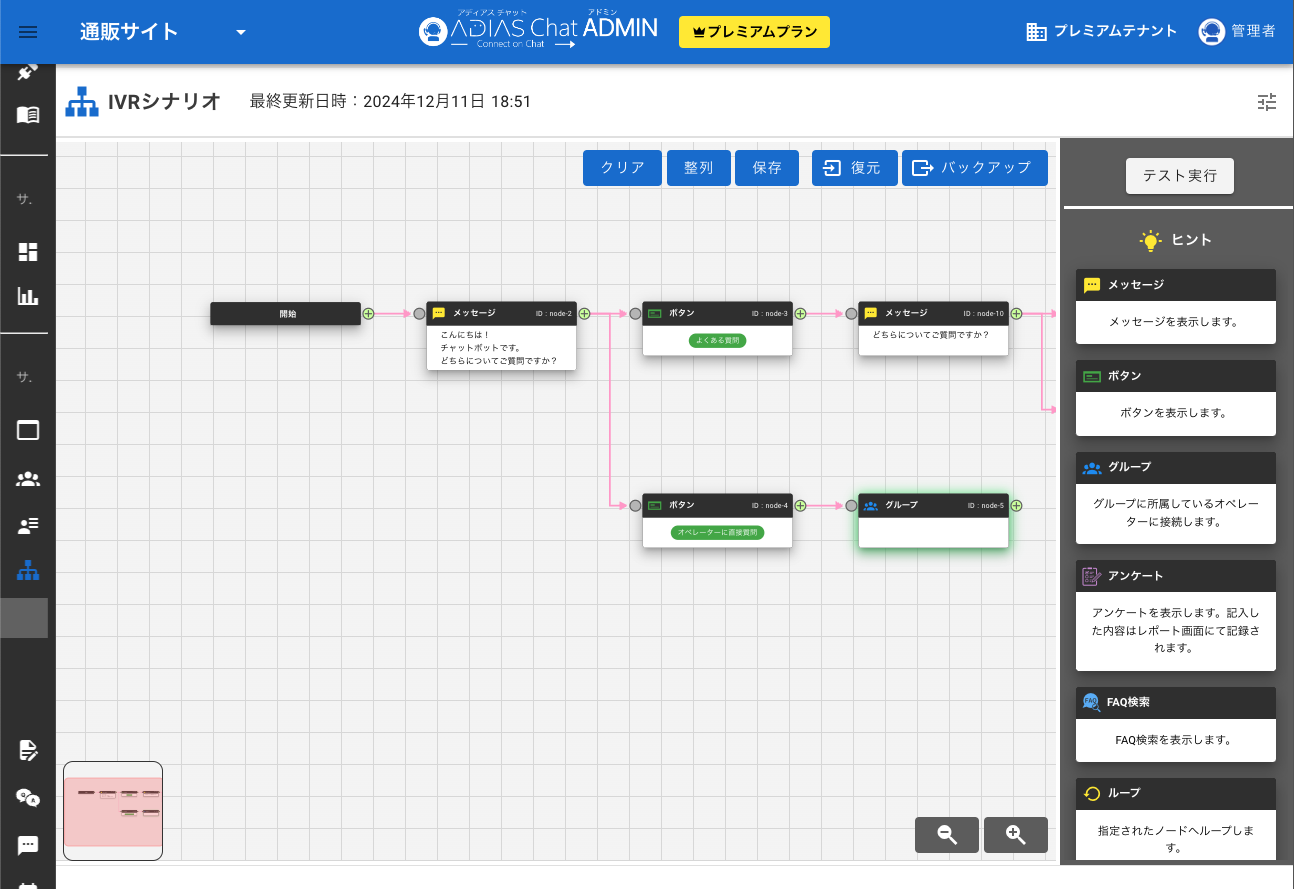
Task: Open the bar chart reports icon
Action: 28,296
